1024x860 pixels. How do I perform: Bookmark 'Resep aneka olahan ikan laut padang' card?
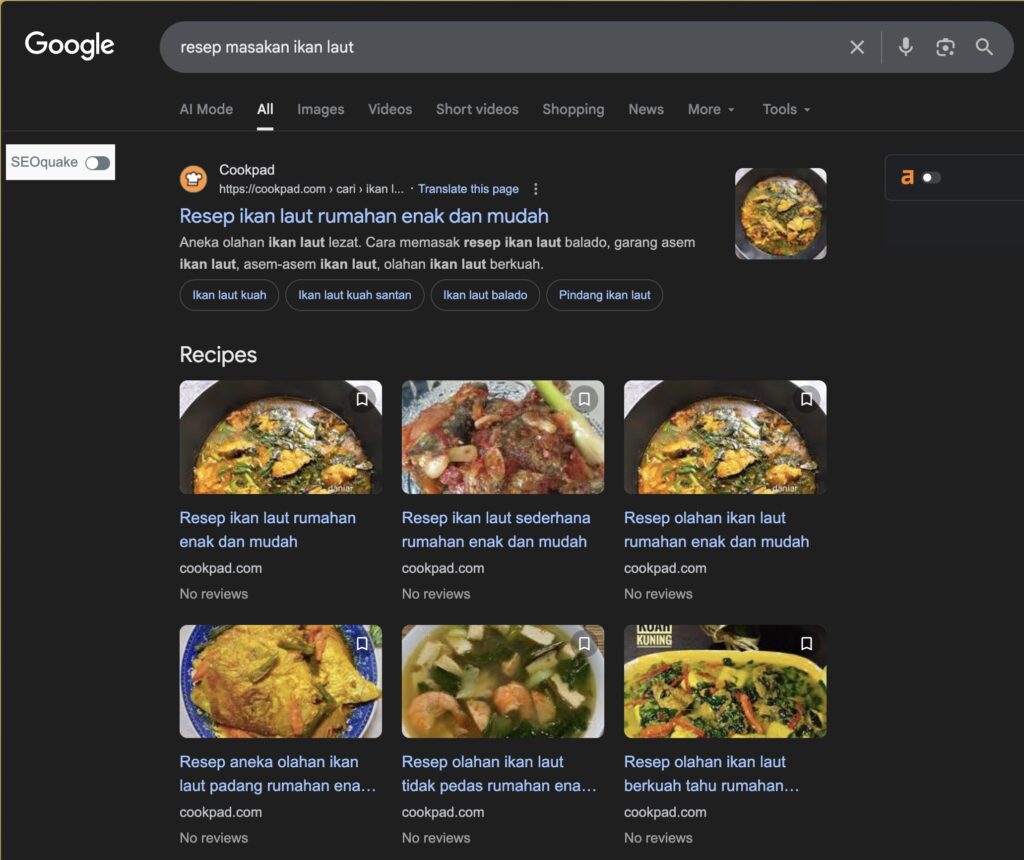coord(362,644)
